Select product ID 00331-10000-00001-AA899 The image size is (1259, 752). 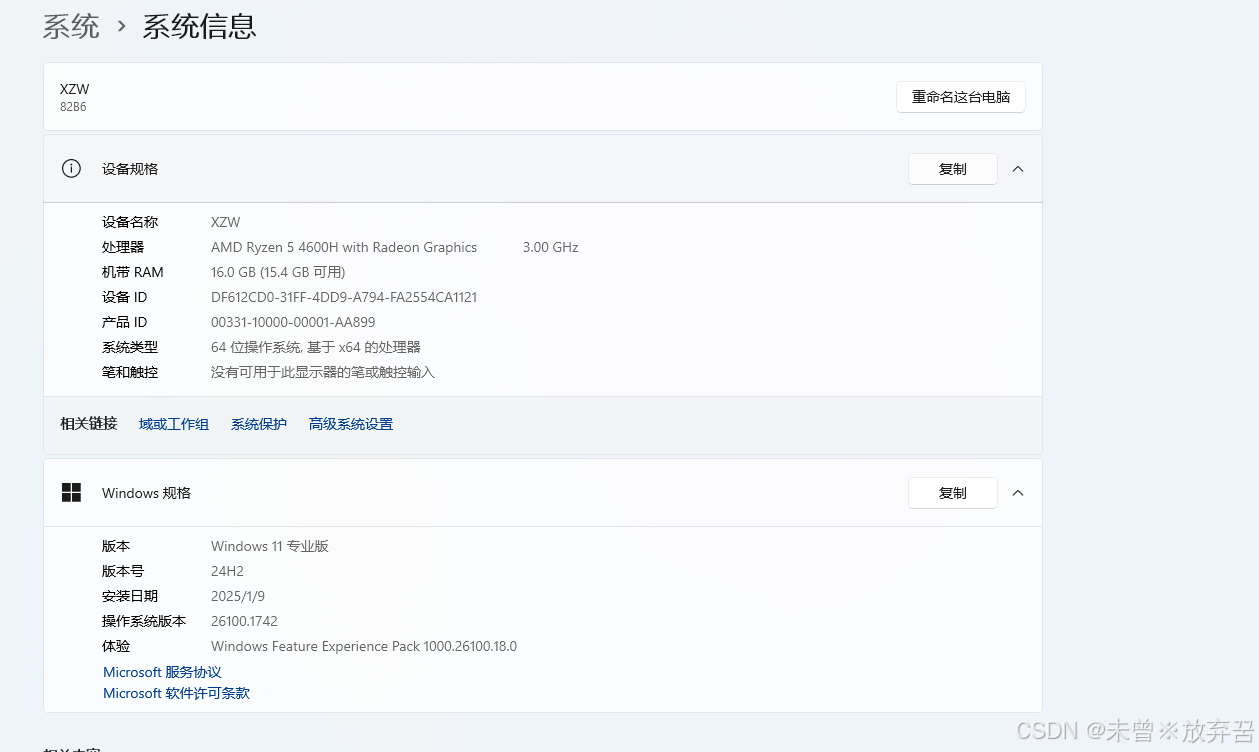(293, 322)
